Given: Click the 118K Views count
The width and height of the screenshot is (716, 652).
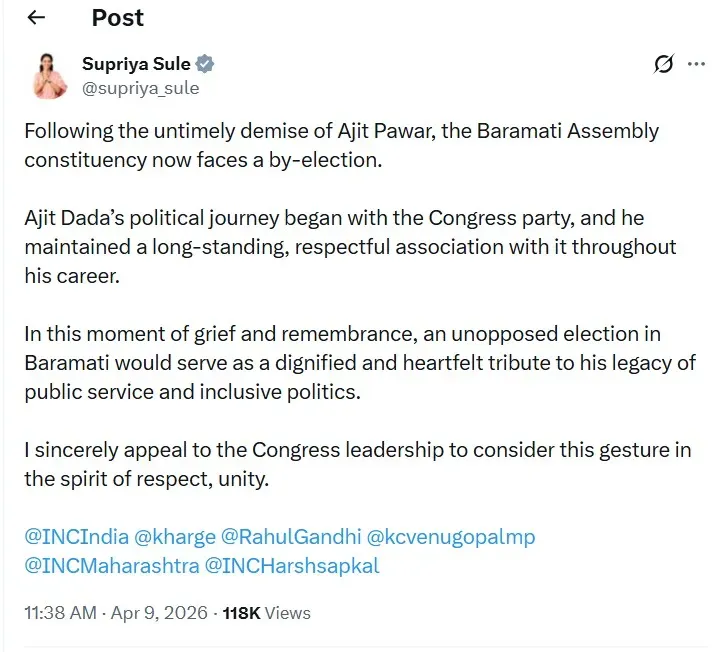Looking at the screenshot, I should tap(266, 613).
